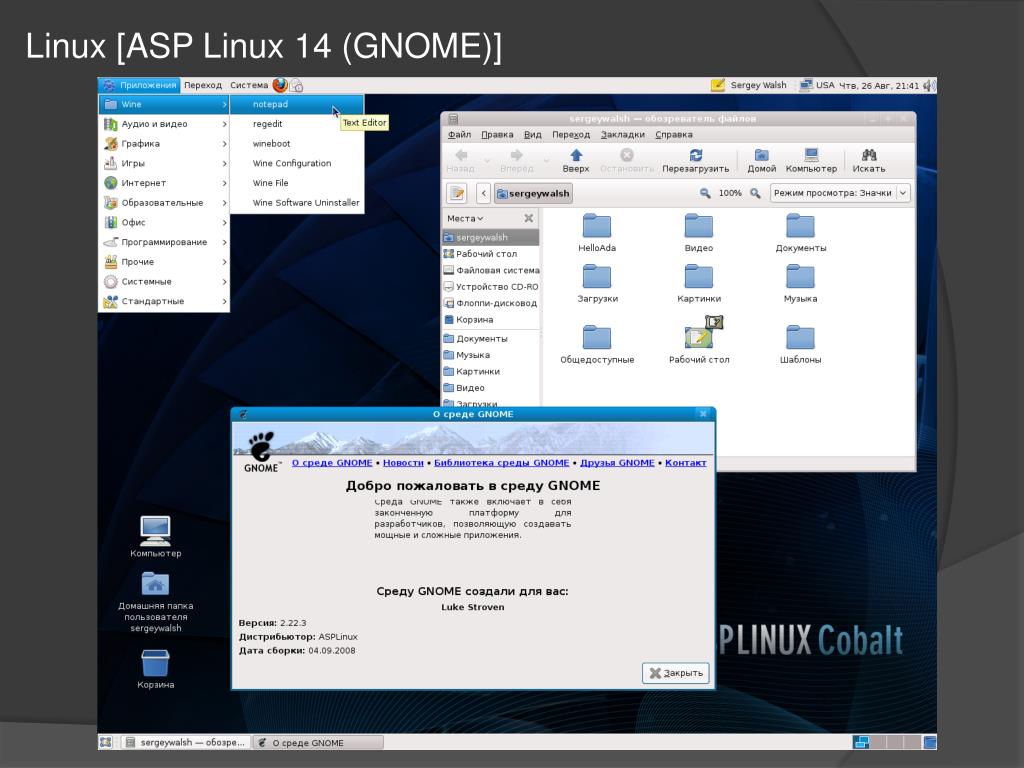Select Корзина in the Места sidebar
This screenshot has height=768, width=1024.
pos(491,319)
